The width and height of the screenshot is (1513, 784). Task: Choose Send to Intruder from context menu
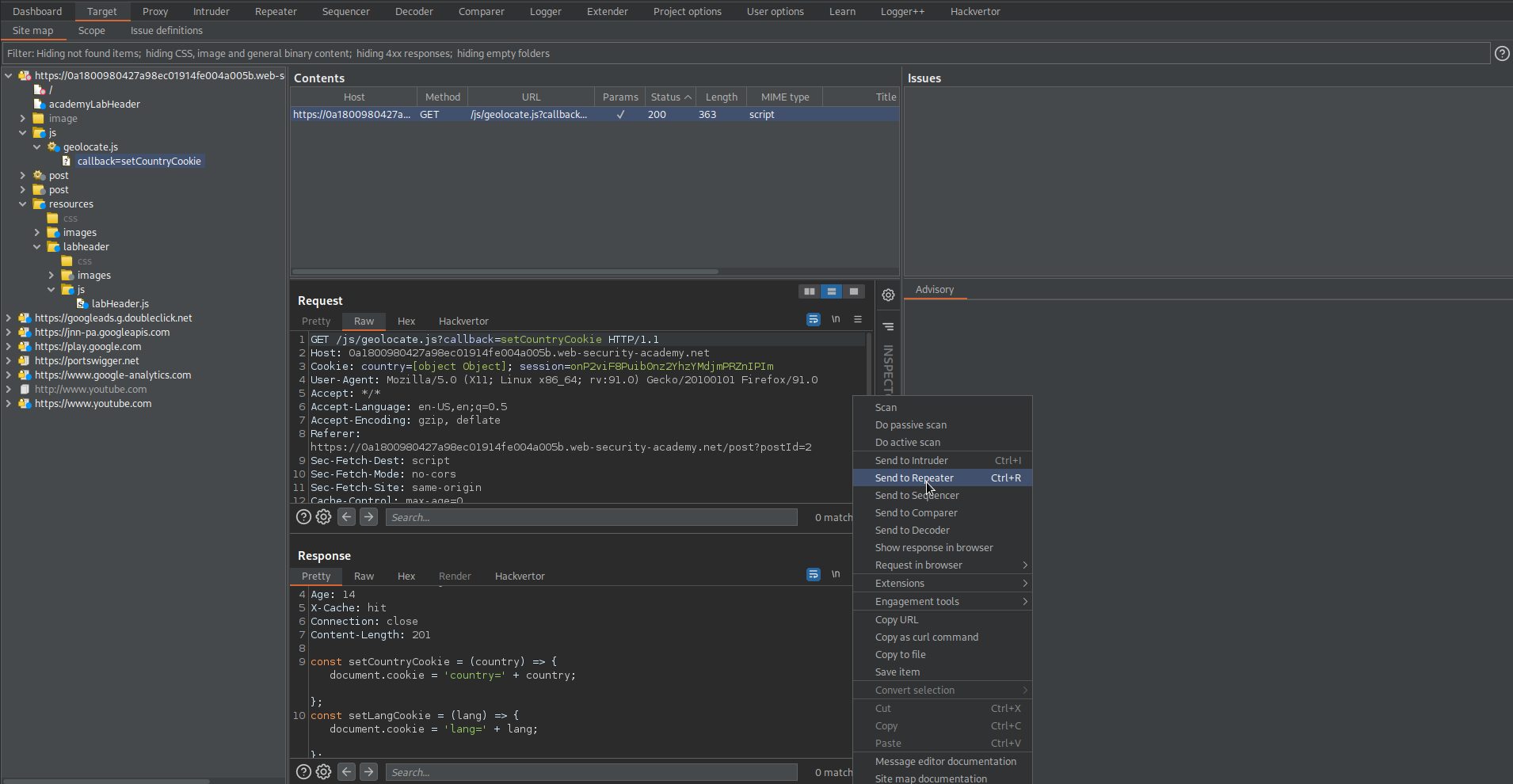click(x=943, y=460)
